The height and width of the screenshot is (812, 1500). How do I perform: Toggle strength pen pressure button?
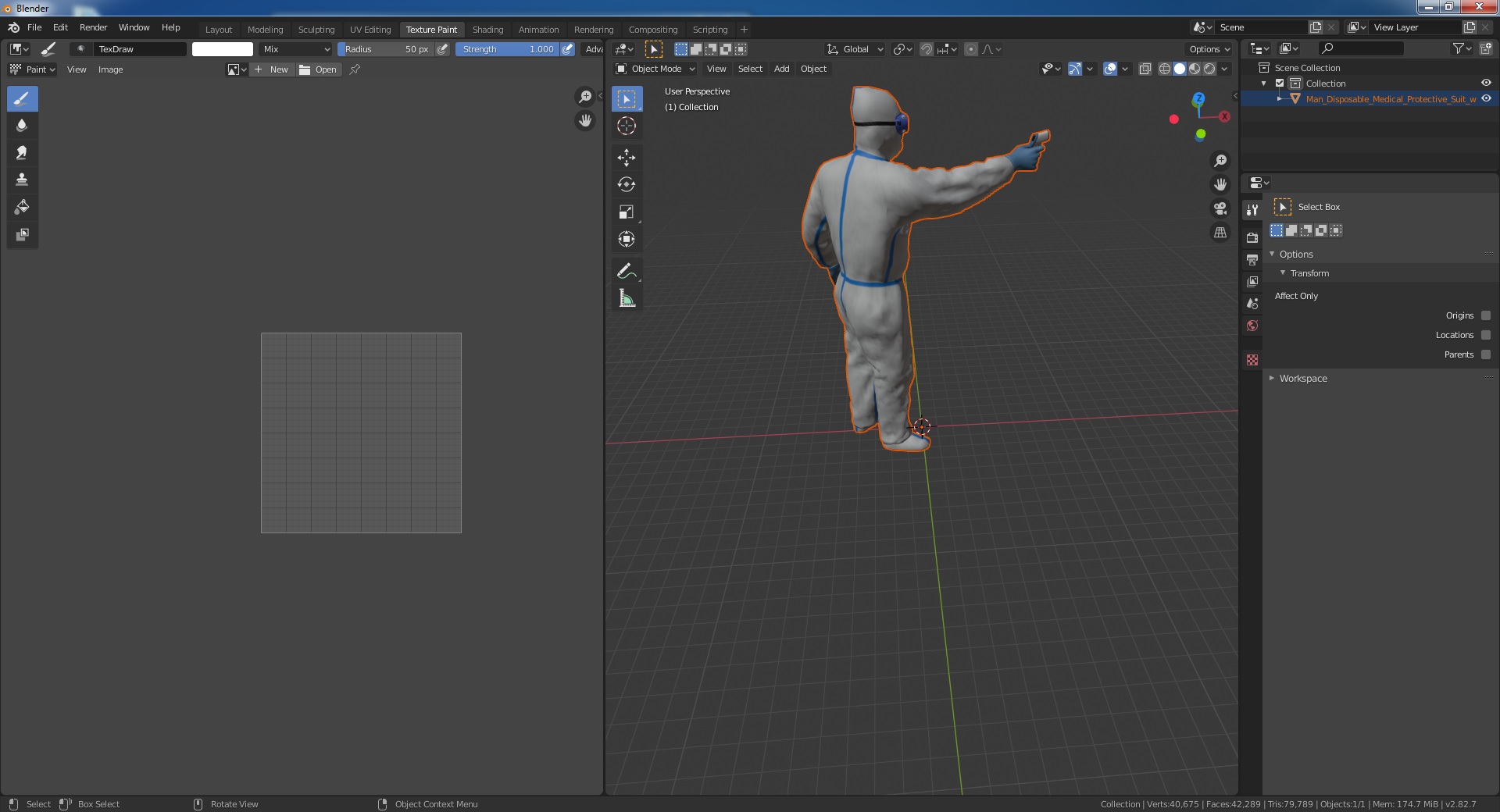click(568, 49)
